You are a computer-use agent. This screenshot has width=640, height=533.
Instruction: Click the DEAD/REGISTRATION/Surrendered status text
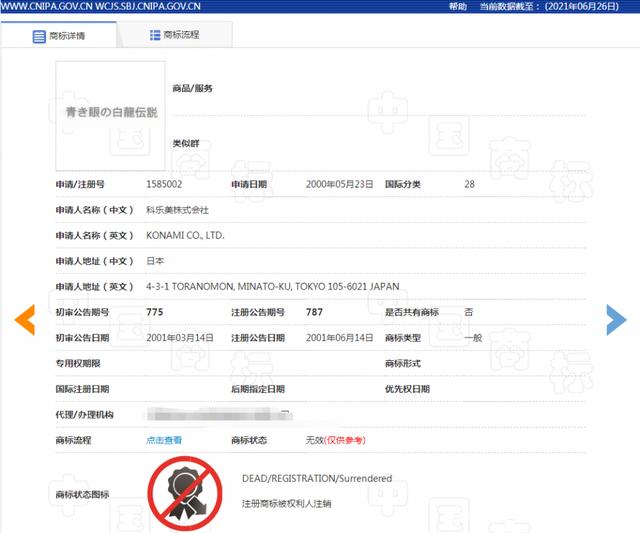[316, 478]
